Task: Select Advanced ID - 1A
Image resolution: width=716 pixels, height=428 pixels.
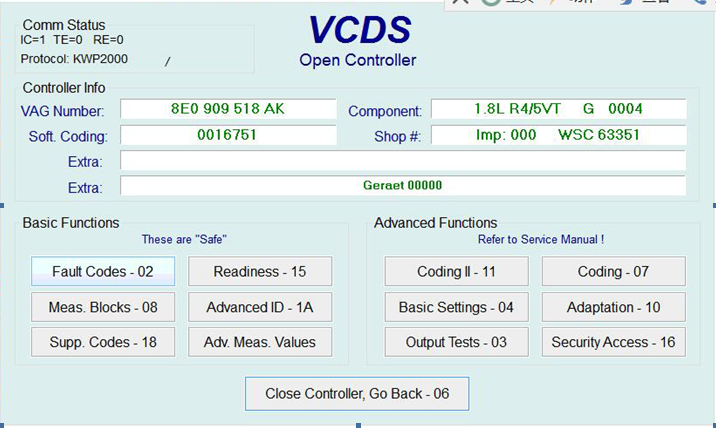Action: point(260,307)
